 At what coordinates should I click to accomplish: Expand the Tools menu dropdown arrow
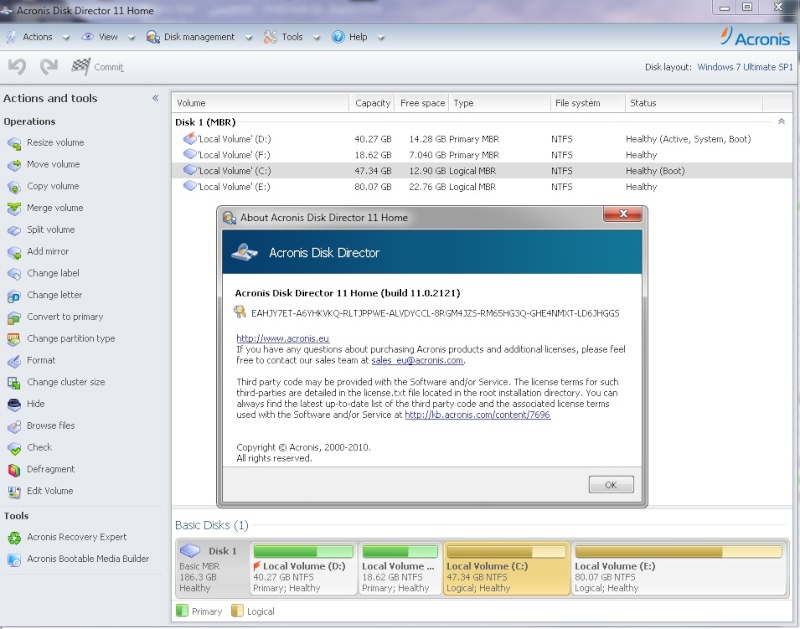pyautogui.click(x=316, y=37)
